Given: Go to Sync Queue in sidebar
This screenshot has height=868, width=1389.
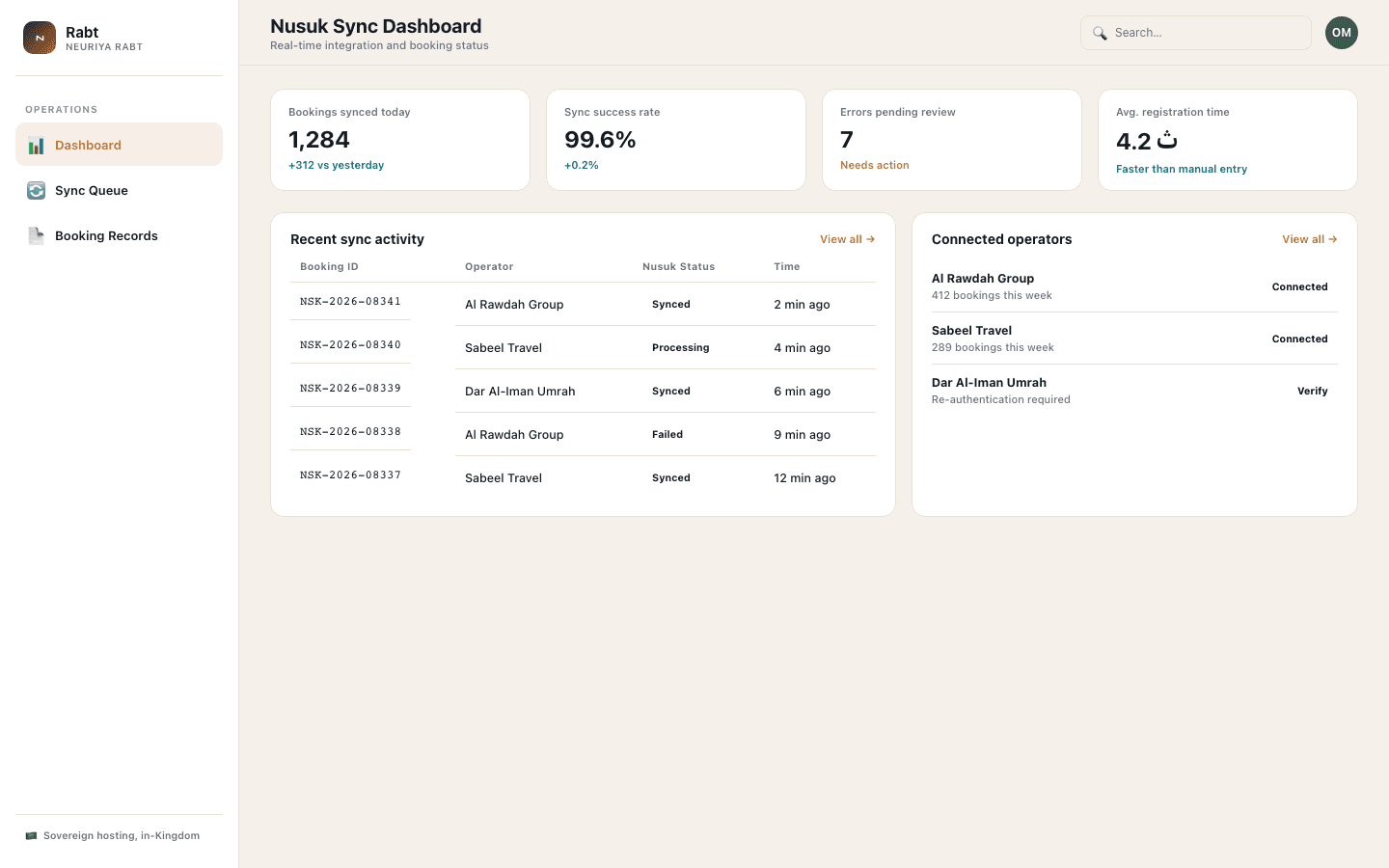Looking at the screenshot, I should (120, 190).
